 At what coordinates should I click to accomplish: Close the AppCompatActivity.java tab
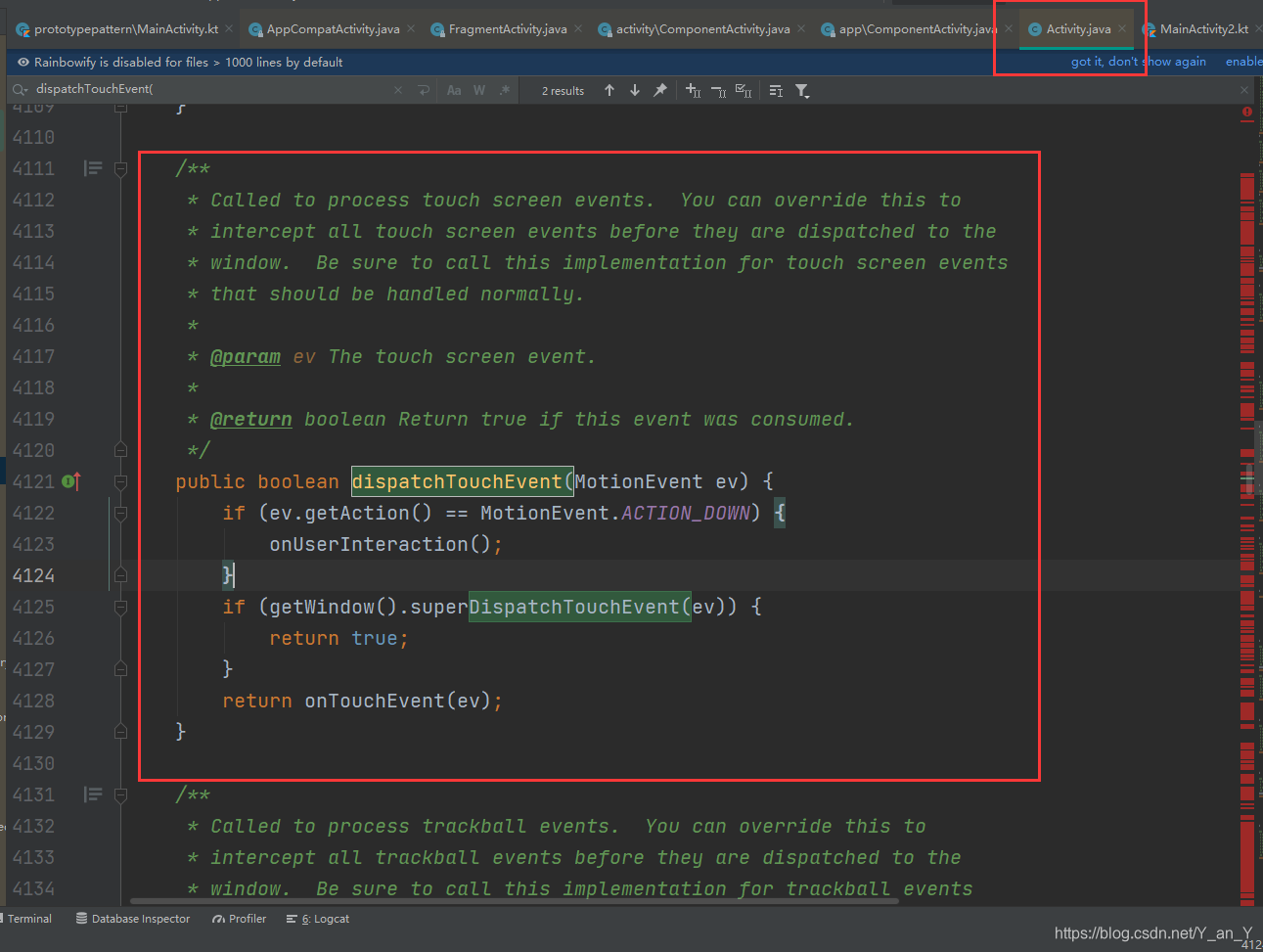[411, 28]
